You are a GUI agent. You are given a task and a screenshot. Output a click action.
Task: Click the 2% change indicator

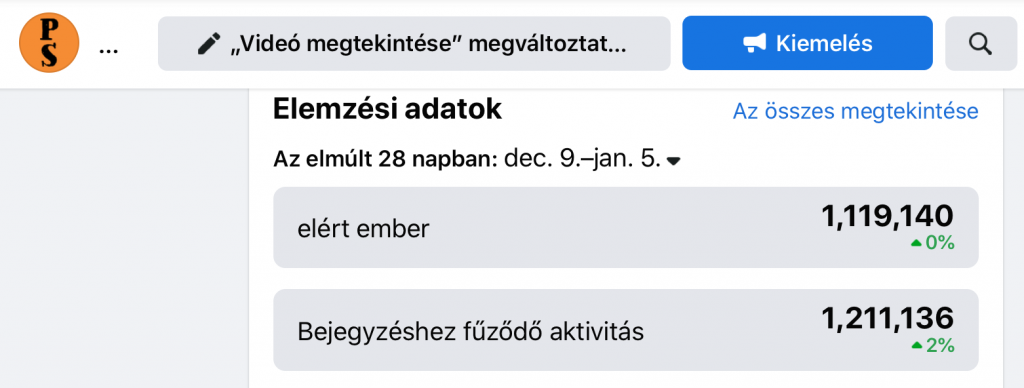coord(939,345)
